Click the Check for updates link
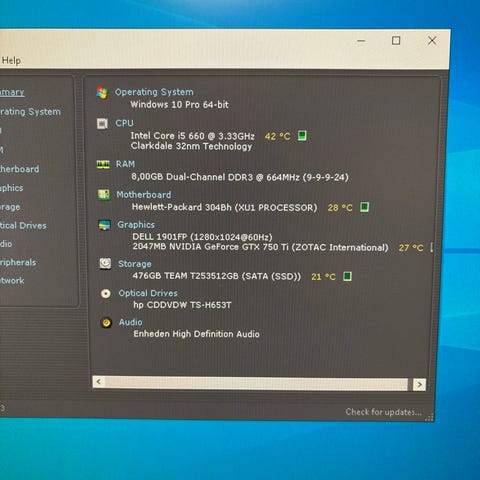 (x=383, y=412)
